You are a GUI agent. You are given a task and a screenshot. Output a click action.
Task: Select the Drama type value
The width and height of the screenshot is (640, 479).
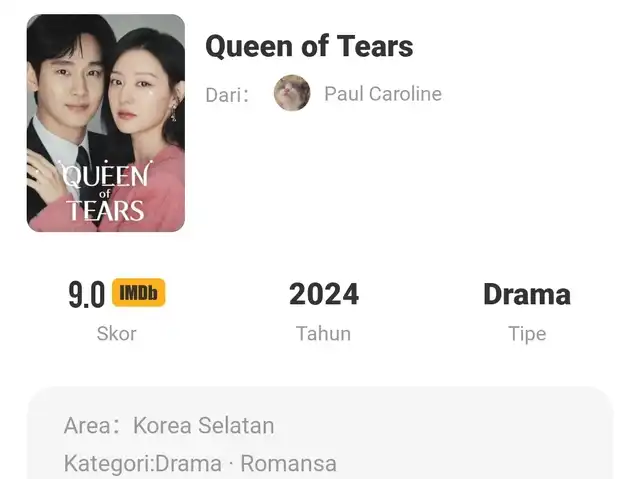(527, 294)
